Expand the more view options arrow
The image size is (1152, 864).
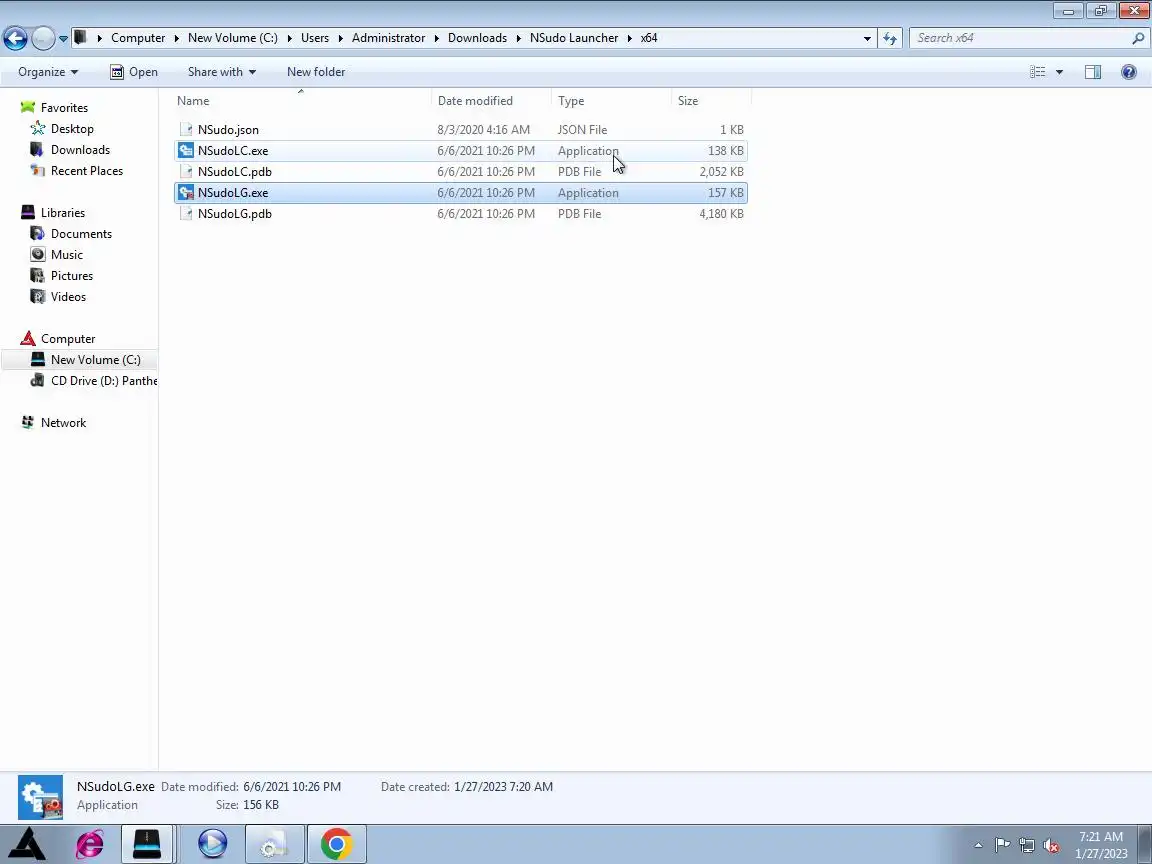1059,72
